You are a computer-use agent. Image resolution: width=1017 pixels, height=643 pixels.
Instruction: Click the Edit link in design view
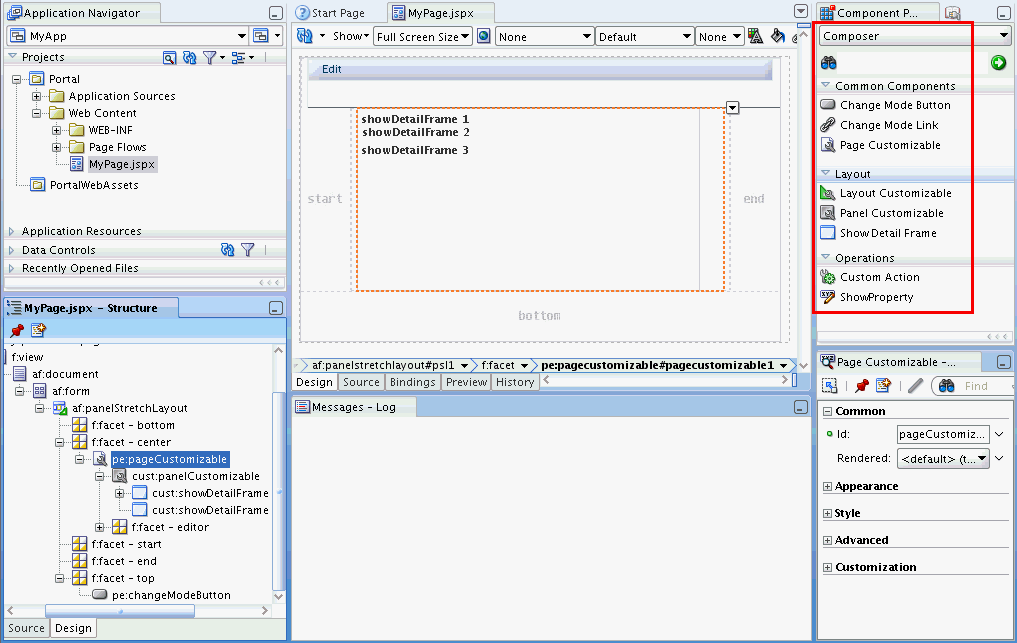click(331, 69)
